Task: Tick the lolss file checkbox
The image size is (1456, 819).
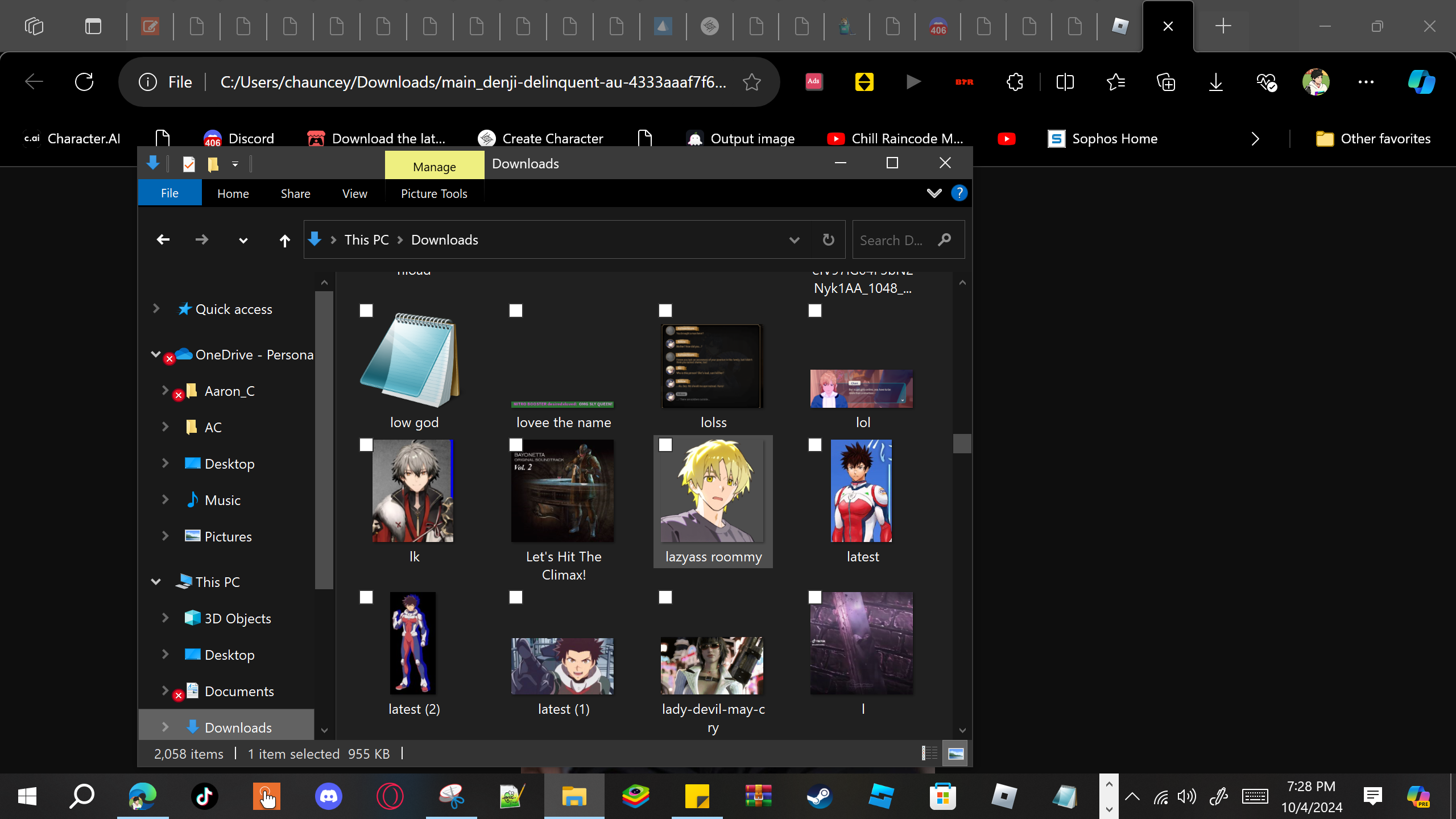Action: (665, 311)
